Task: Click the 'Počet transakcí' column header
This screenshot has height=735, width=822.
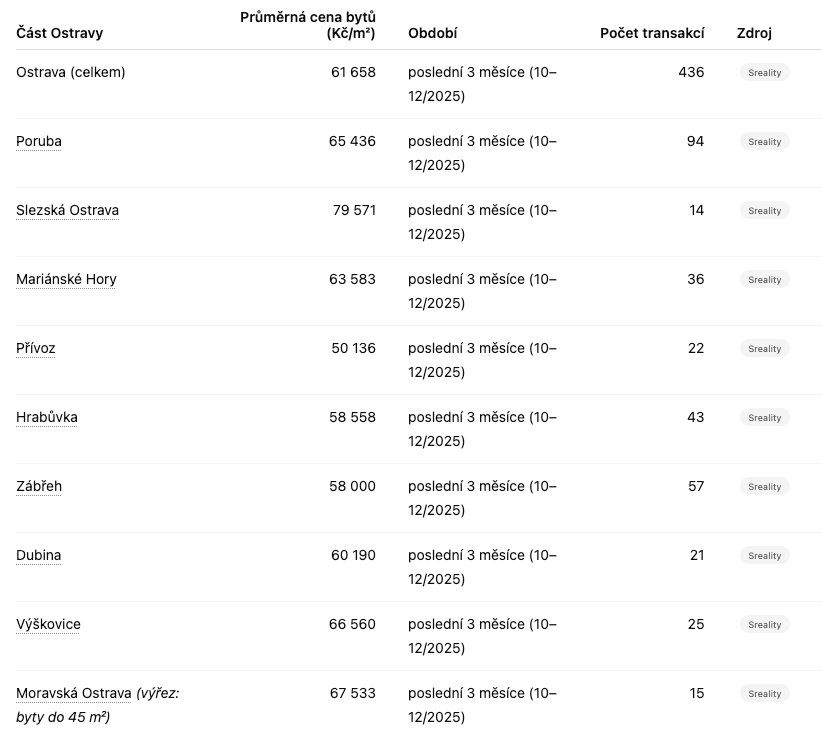Action: point(652,33)
